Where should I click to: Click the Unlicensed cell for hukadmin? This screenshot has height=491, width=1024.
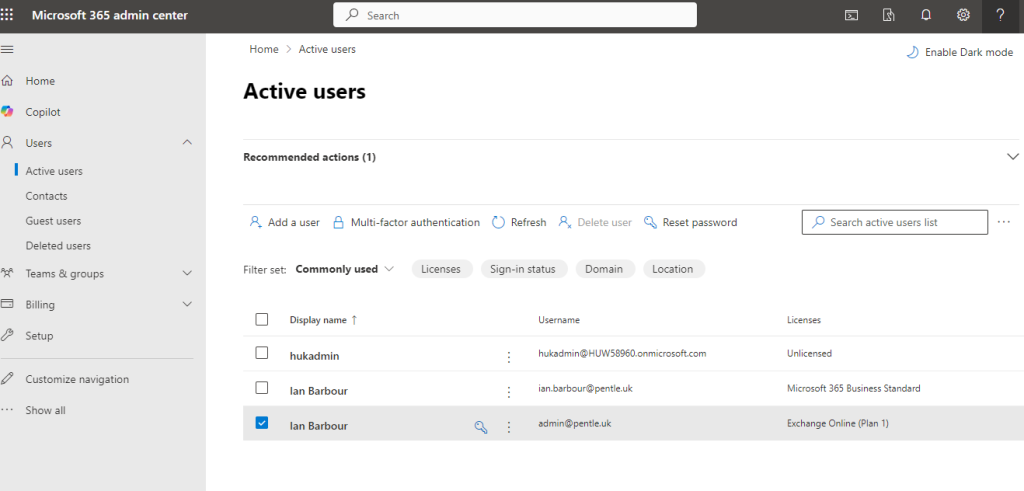coord(809,353)
